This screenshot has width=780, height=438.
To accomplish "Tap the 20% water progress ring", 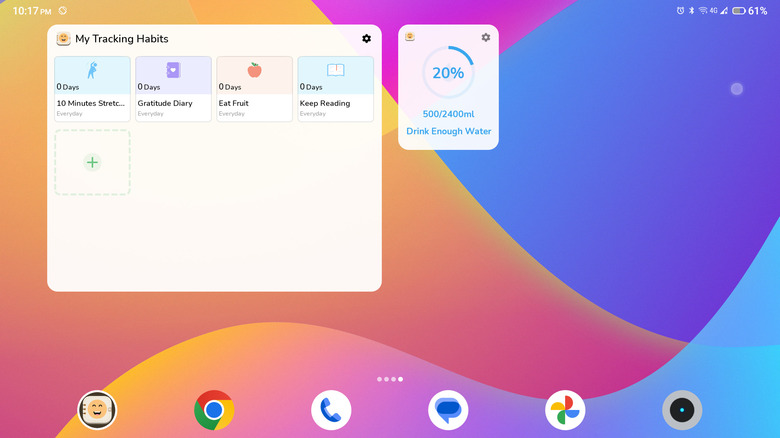I will click(x=448, y=73).
